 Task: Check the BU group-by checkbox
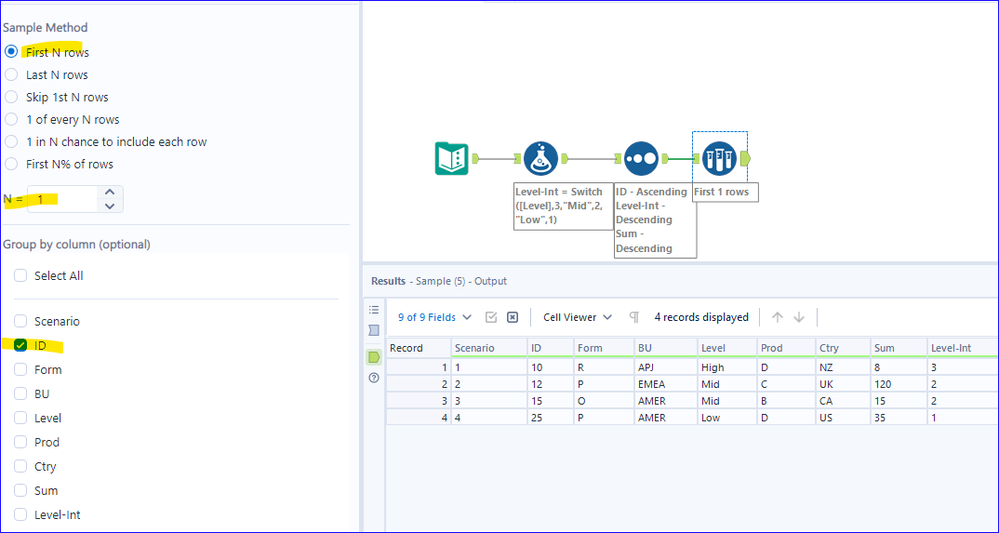click(21, 394)
